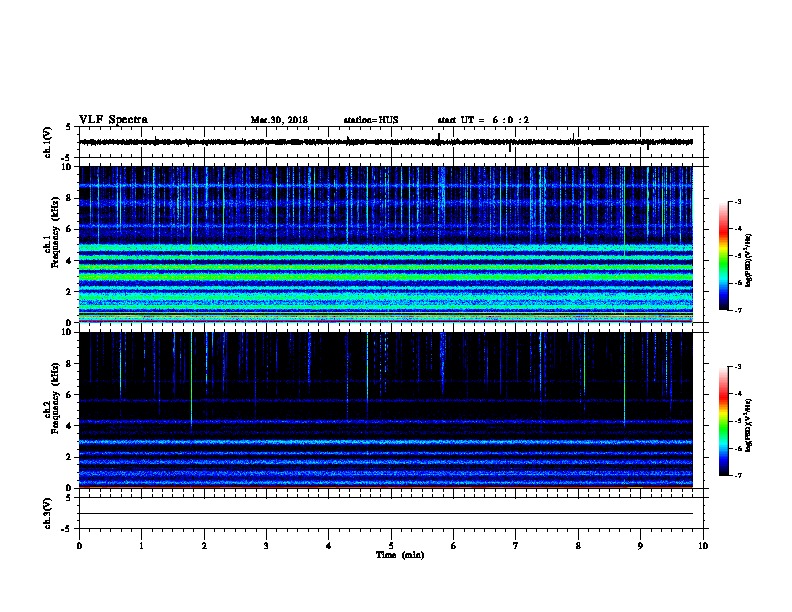Select the date label "Mar.30, 2018"
Viewport: 792px width, 612px height.
(279, 120)
